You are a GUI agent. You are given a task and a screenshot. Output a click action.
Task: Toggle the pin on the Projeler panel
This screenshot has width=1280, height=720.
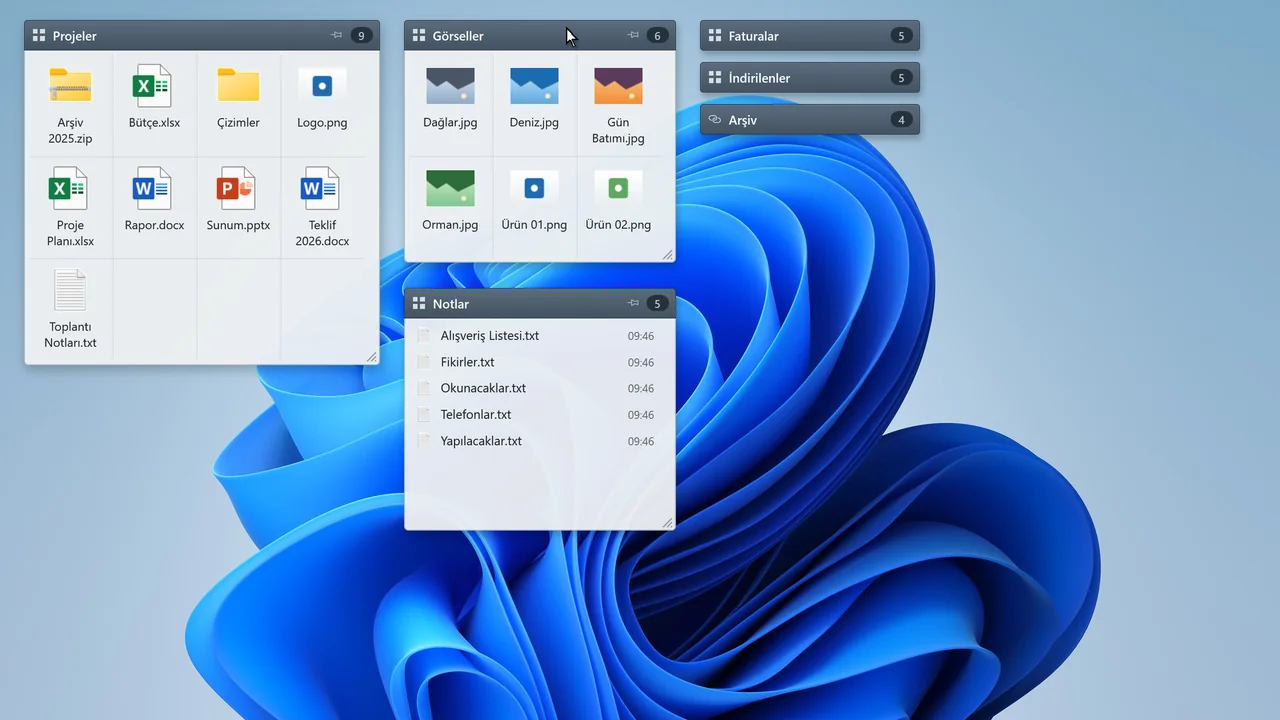[x=337, y=35]
